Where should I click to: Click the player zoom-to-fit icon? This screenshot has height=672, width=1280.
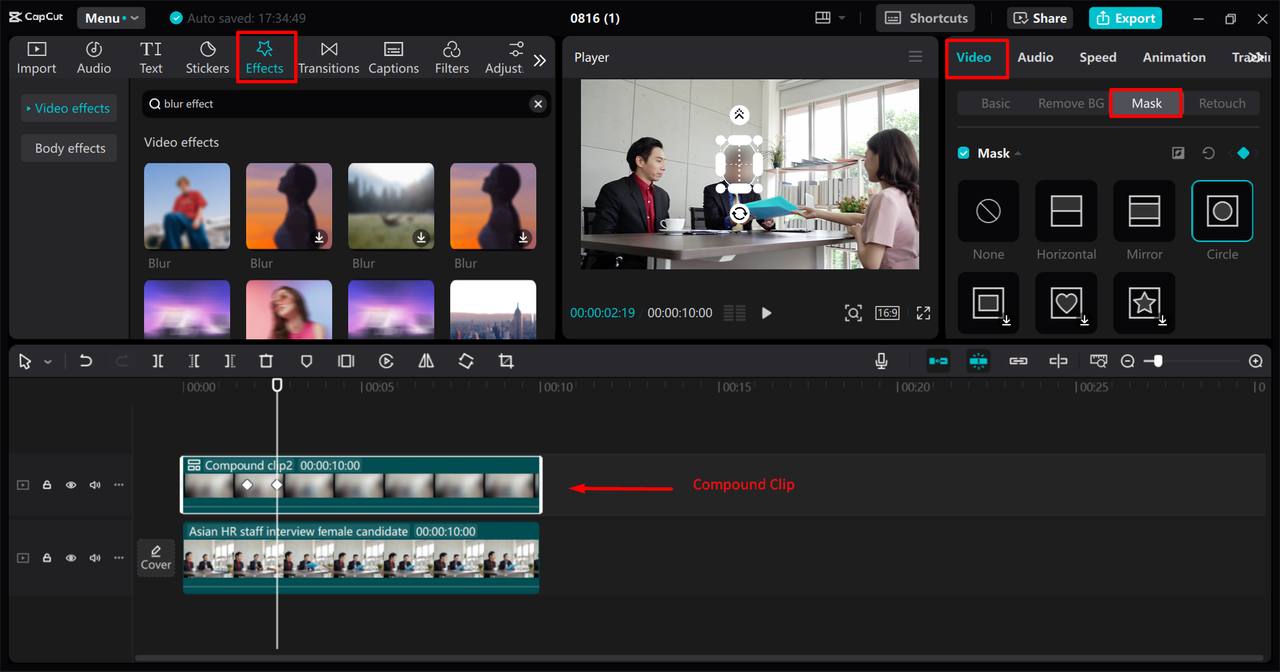853,313
